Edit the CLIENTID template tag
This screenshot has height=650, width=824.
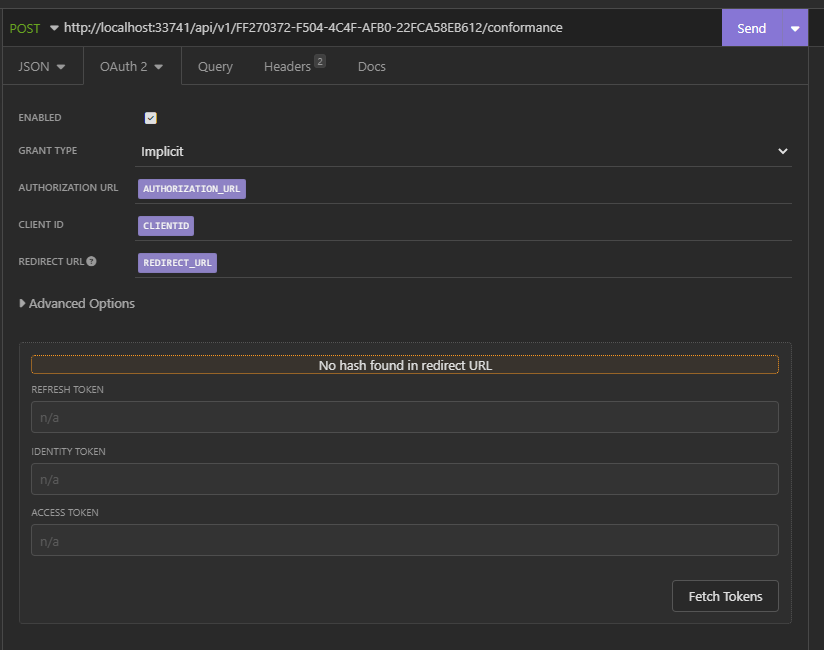pyautogui.click(x=165, y=225)
